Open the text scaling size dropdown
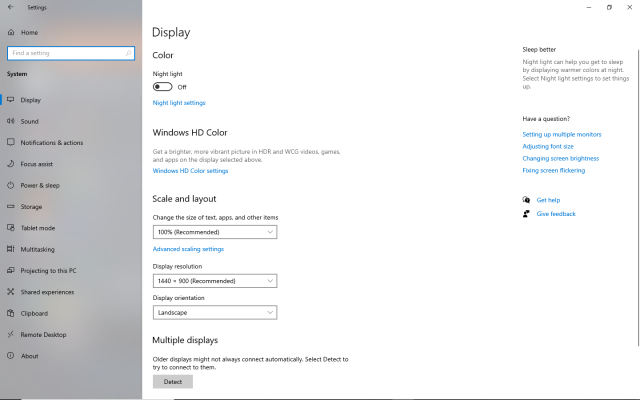Screen dimensions: 640x400 214,232
